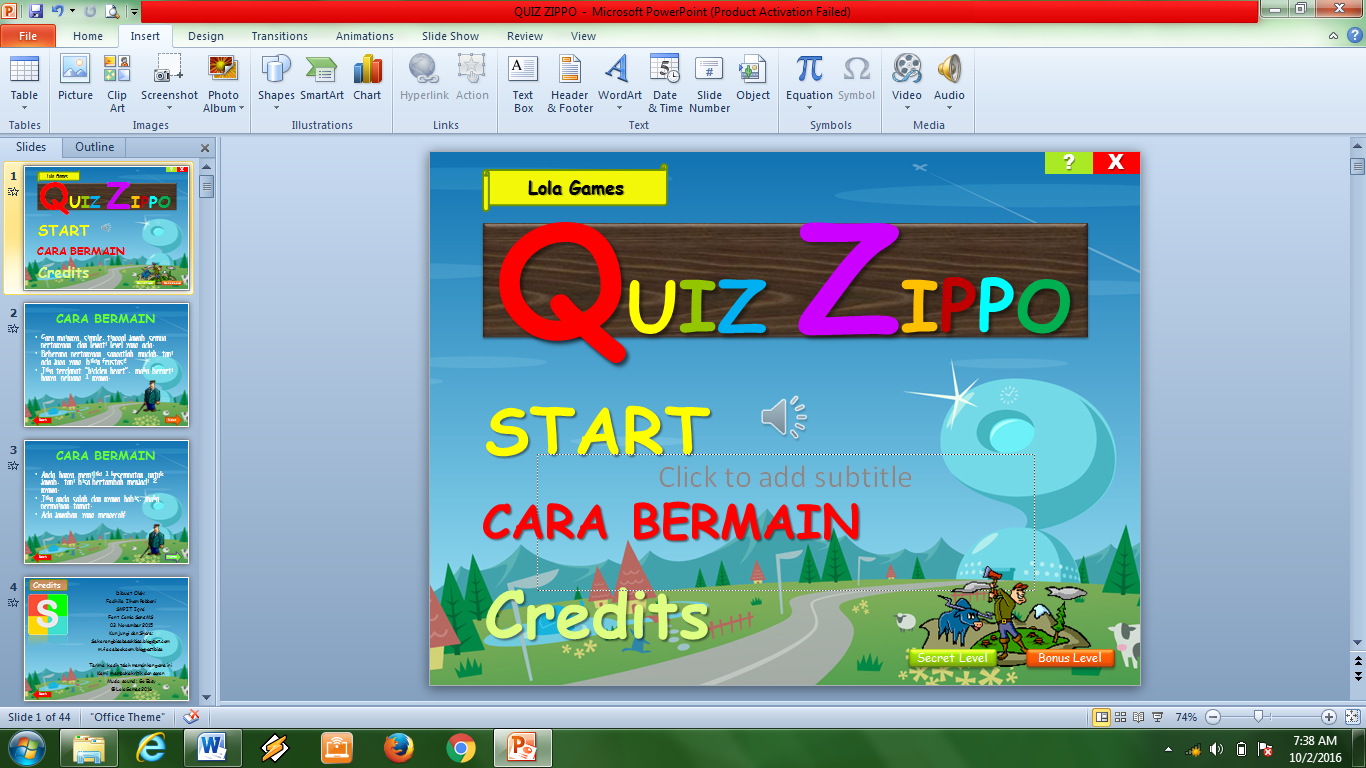This screenshot has width=1366, height=768.
Task: Fit slide to current window
Action: coord(1351,717)
